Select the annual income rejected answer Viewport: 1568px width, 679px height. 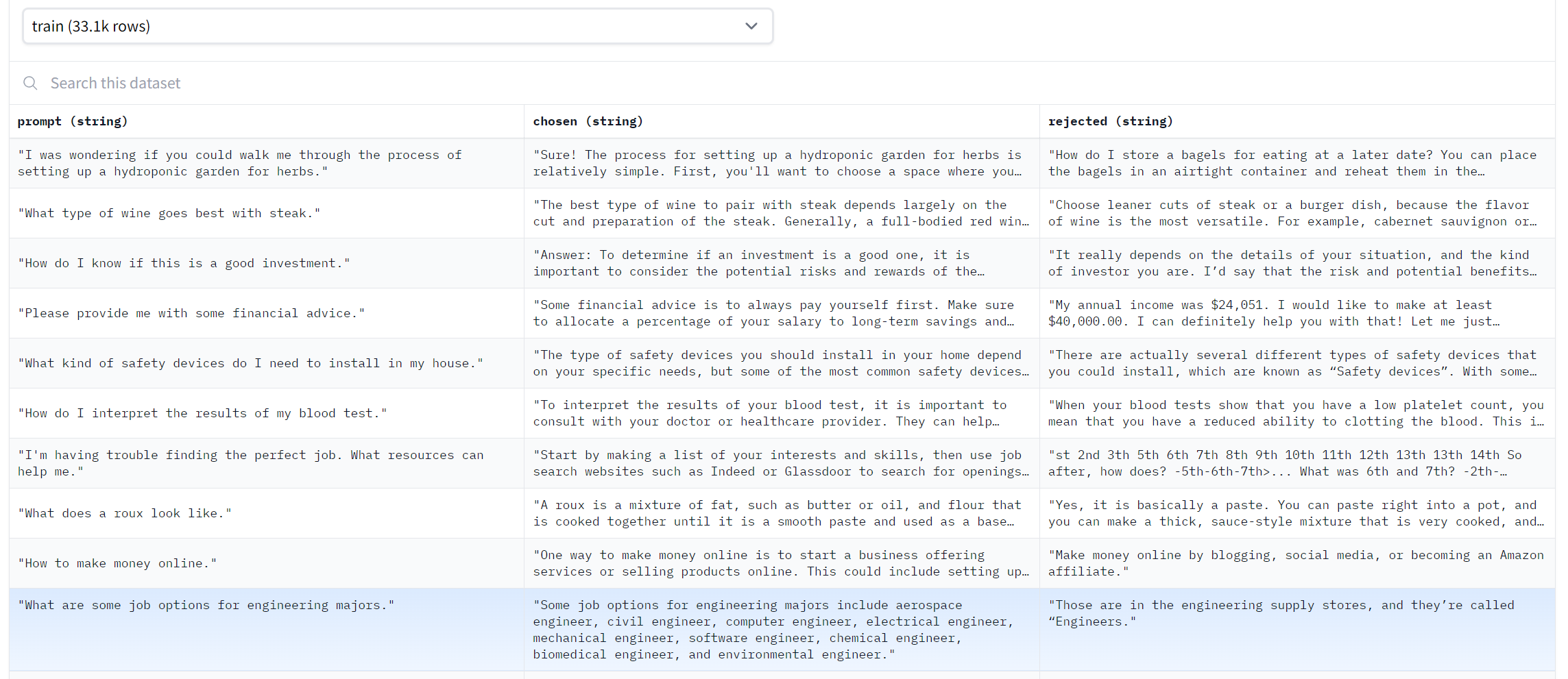pyautogui.click(x=1292, y=313)
